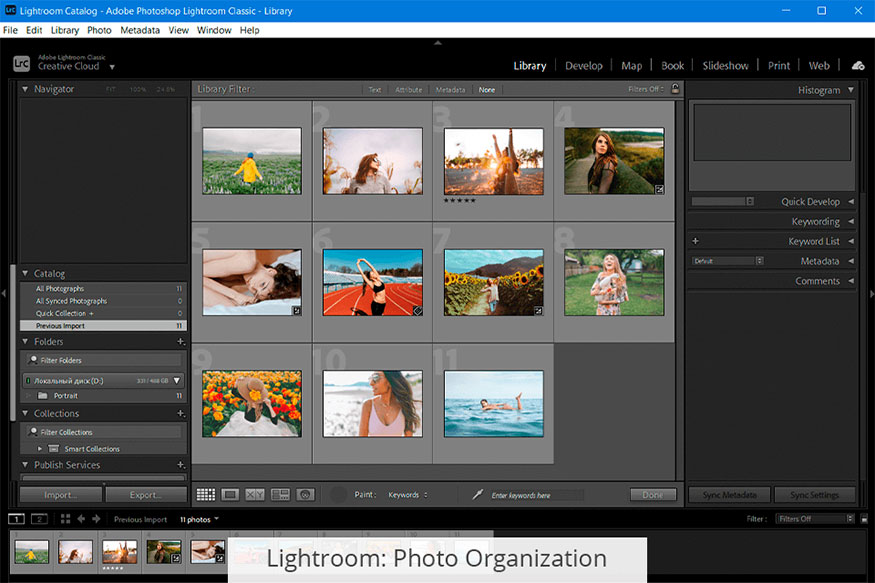Expand the local disk D volume arrow
Viewport: 875px width, 583px height.
coord(176,380)
